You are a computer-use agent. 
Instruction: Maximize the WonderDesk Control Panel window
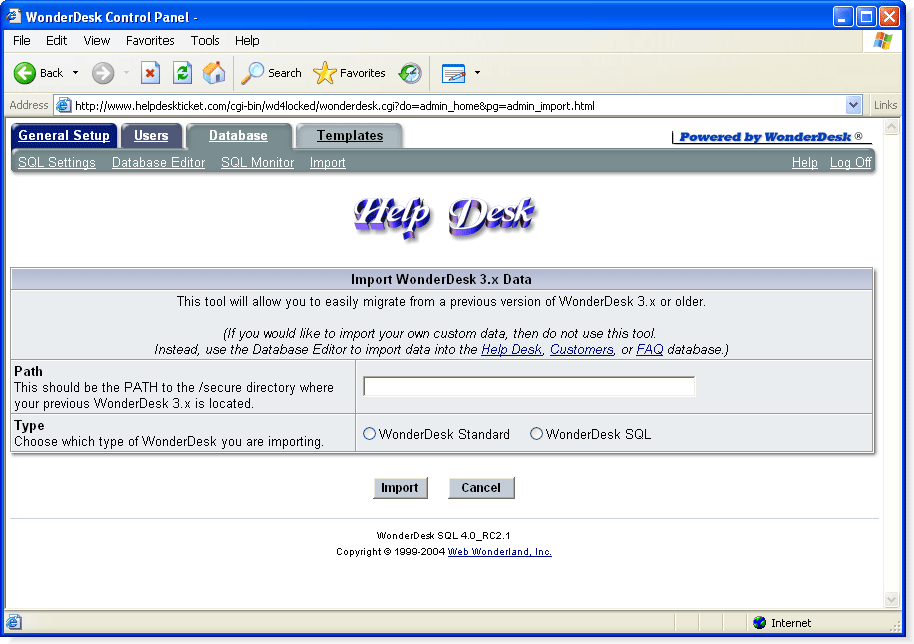pos(866,16)
